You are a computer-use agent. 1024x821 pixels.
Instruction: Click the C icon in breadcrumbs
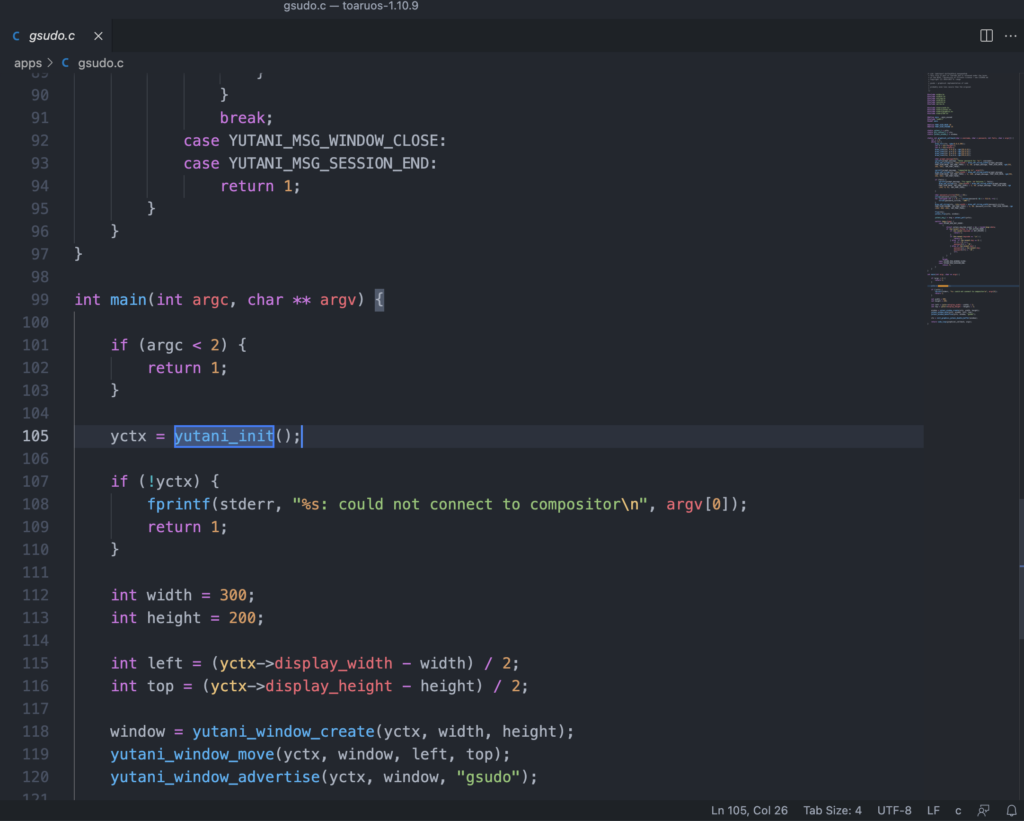pos(65,63)
